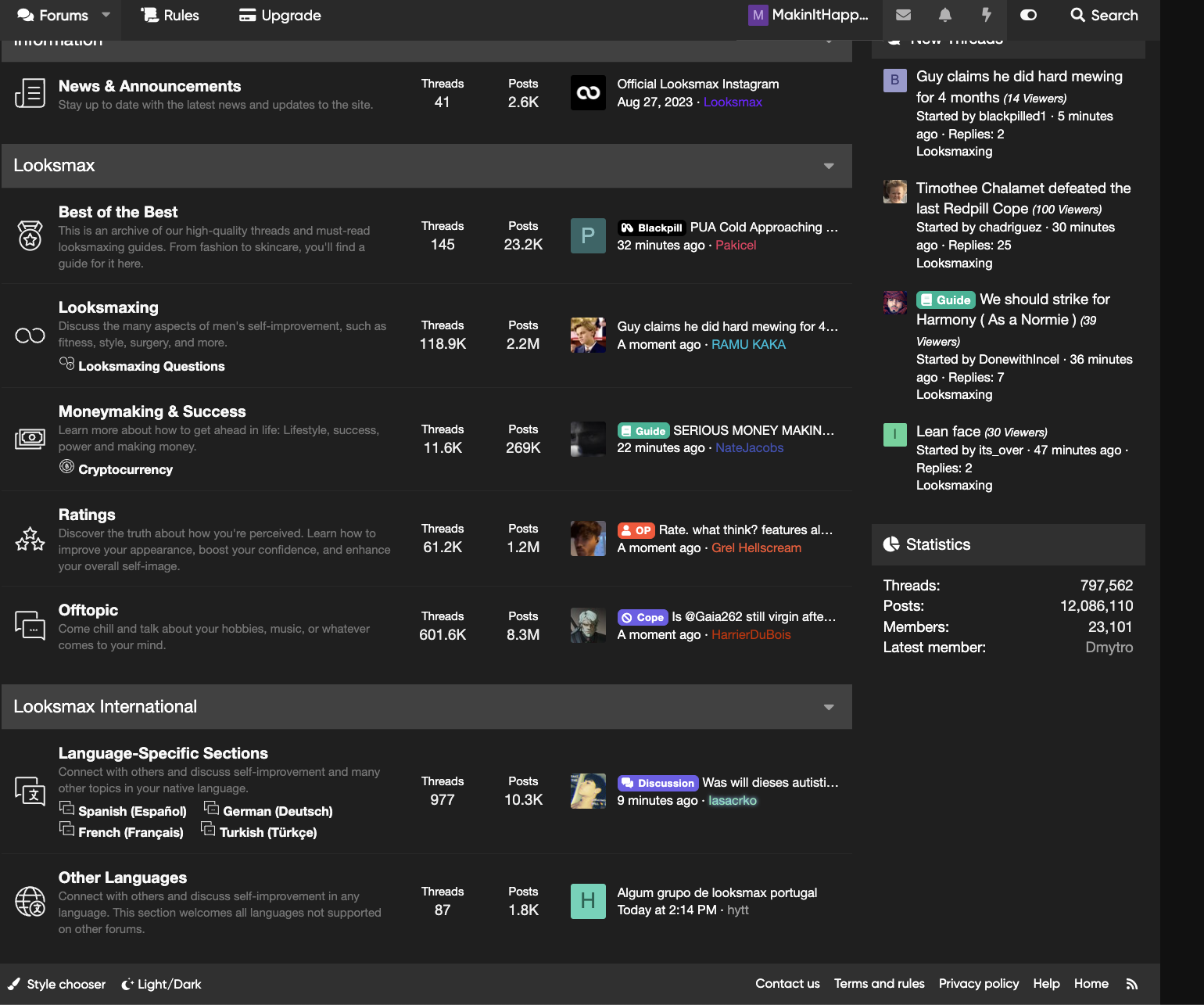Image resolution: width=1204 pixels, height=1005 pixels.
Task: Open the MakinItHapp... user account menu
Action: (x=808, y=15)
